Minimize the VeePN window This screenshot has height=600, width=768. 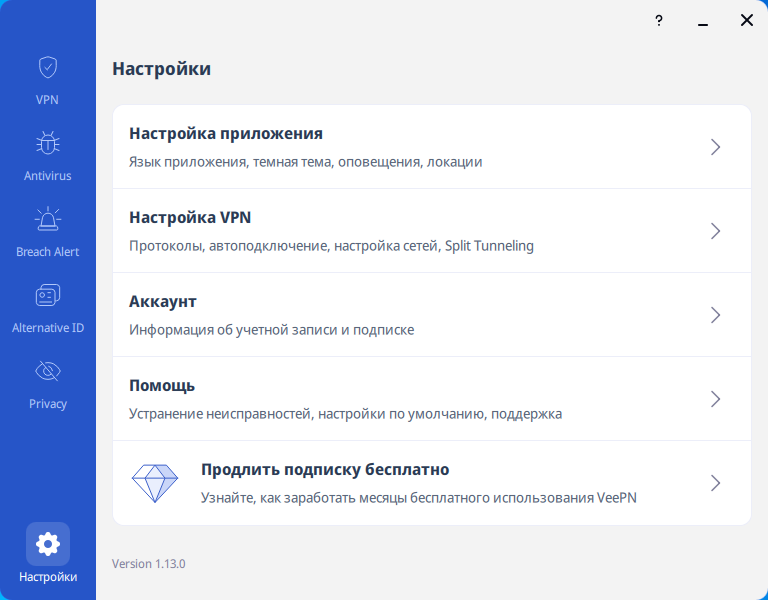point(703,20)
